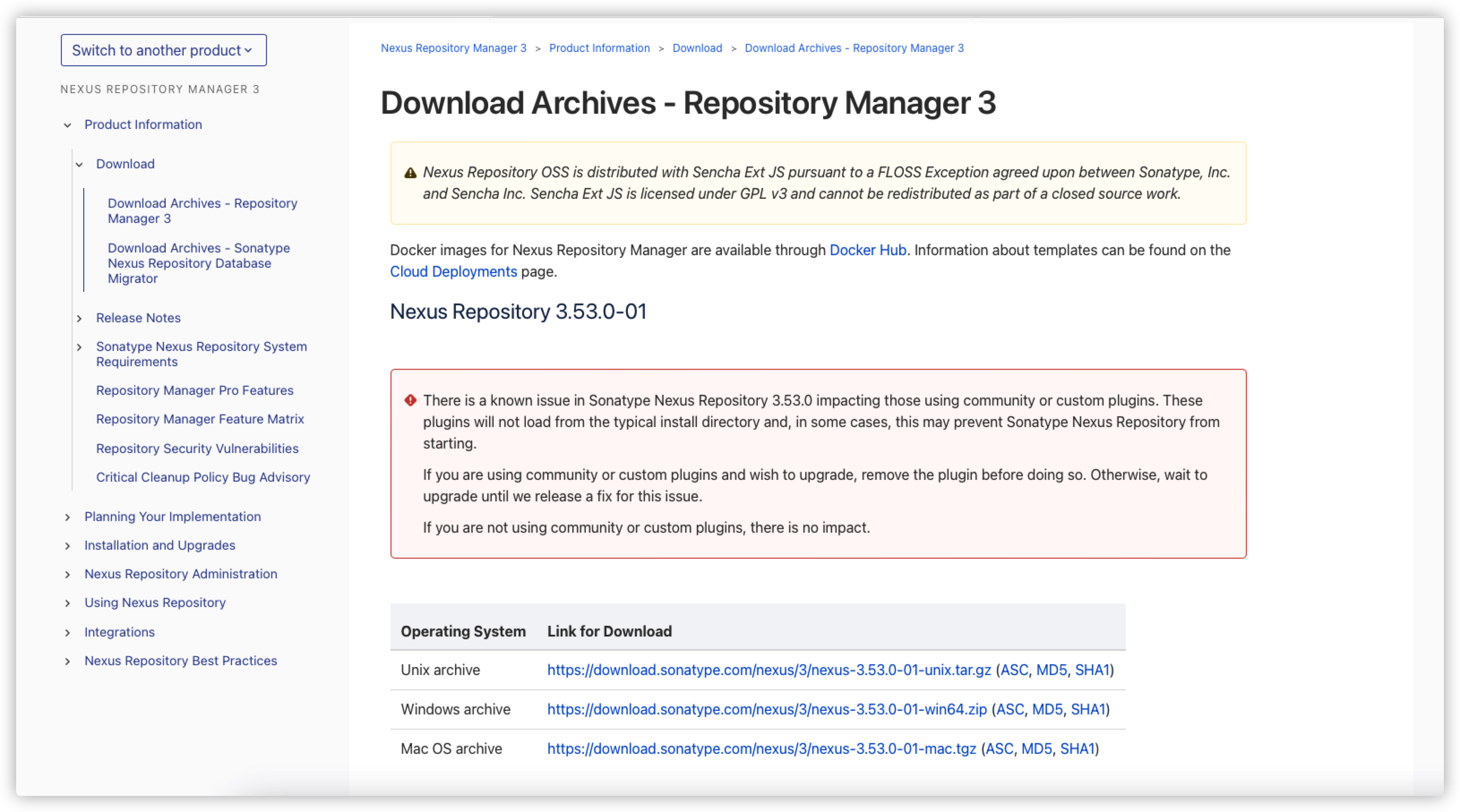Open Sonatype Nexus Repository System Requirements page
This screenshot has width=1460, height=812.
tap(201, 354)
